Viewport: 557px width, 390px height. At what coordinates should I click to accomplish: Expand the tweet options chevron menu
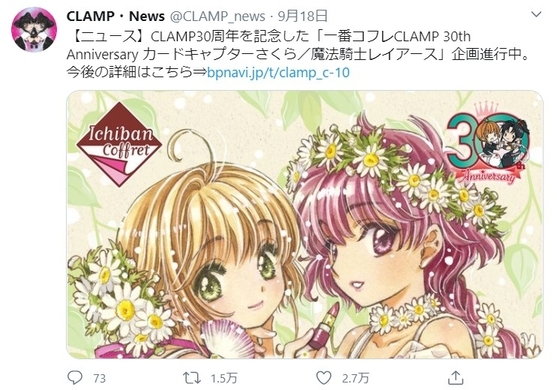[x=536, y=15]
